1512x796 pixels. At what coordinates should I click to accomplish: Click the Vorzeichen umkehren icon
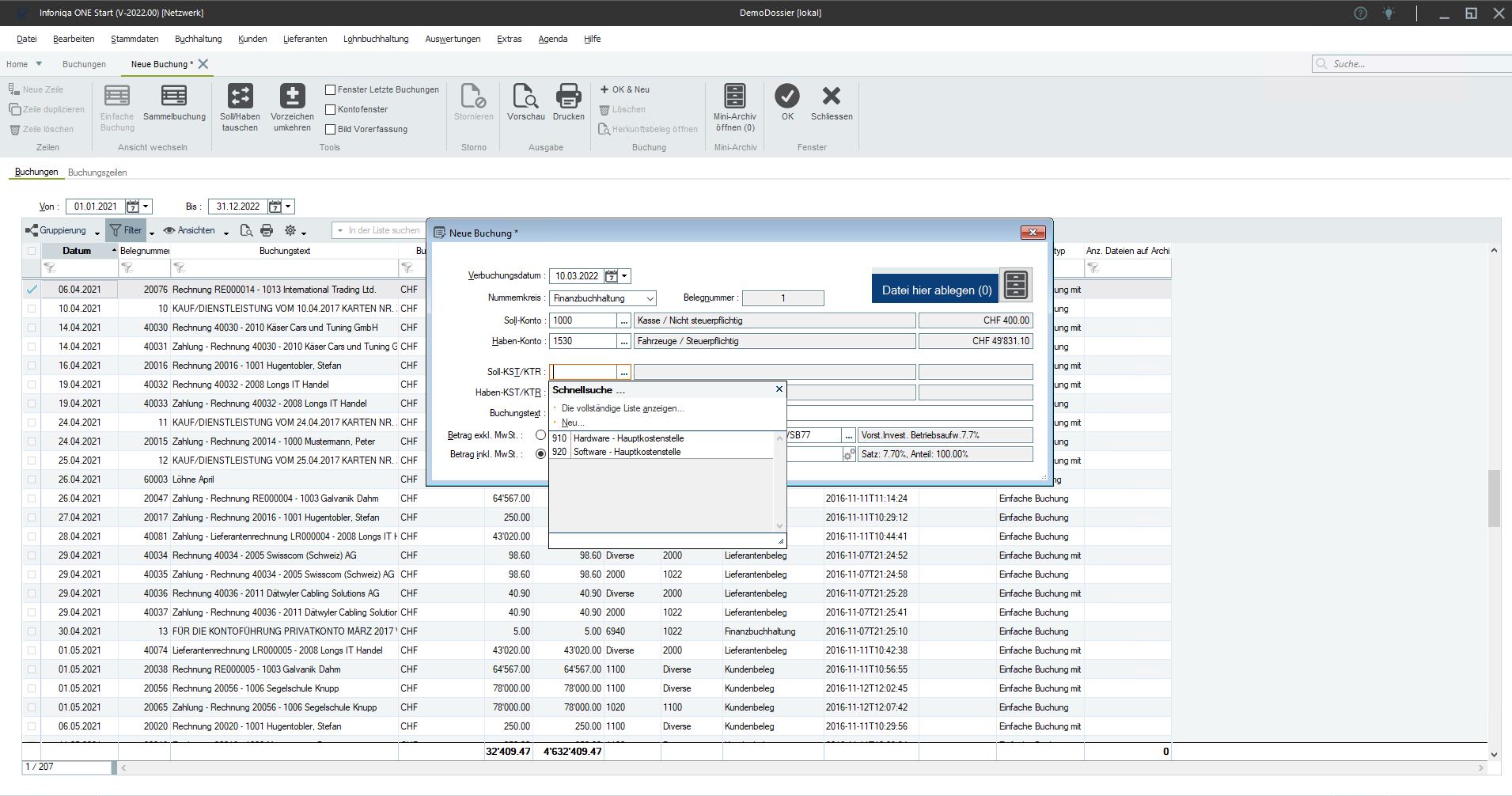[x=292, y=97]
